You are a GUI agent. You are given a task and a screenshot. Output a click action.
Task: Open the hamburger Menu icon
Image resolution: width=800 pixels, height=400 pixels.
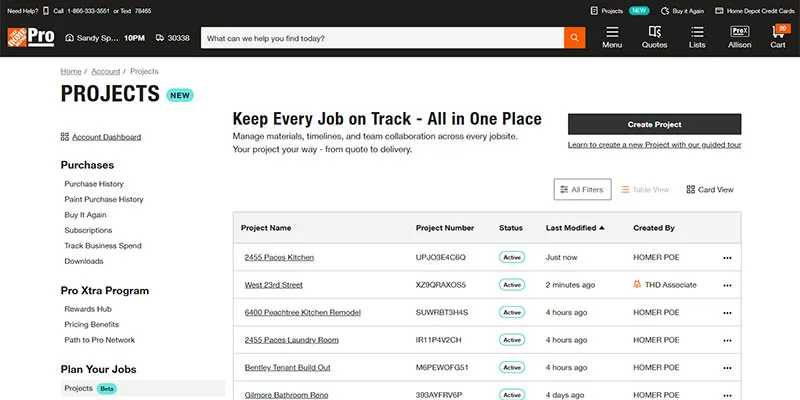(x=612, y=37)
